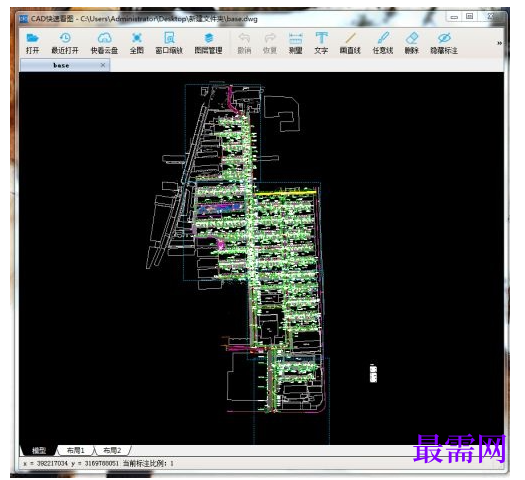Switch to the 布局1 layout tab
Viewport: 525px width, 480px height.
75,450
